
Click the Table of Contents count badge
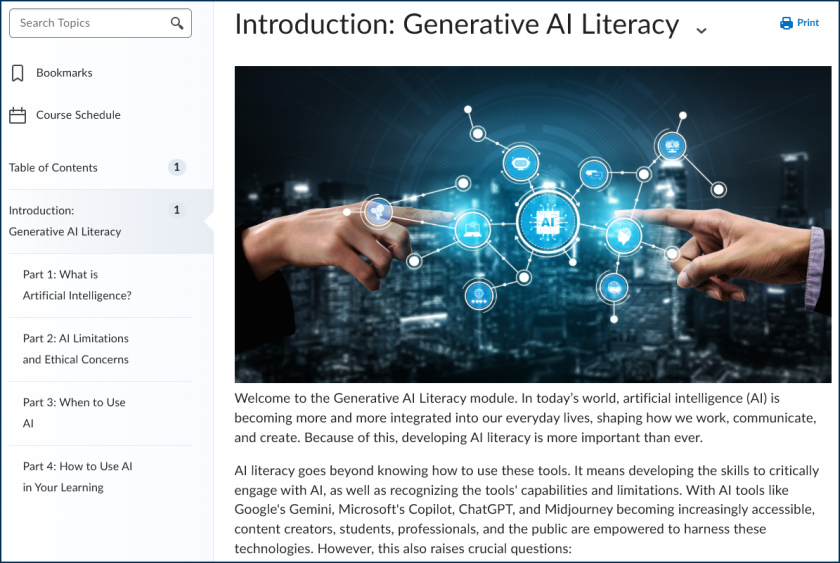point(177,168)
